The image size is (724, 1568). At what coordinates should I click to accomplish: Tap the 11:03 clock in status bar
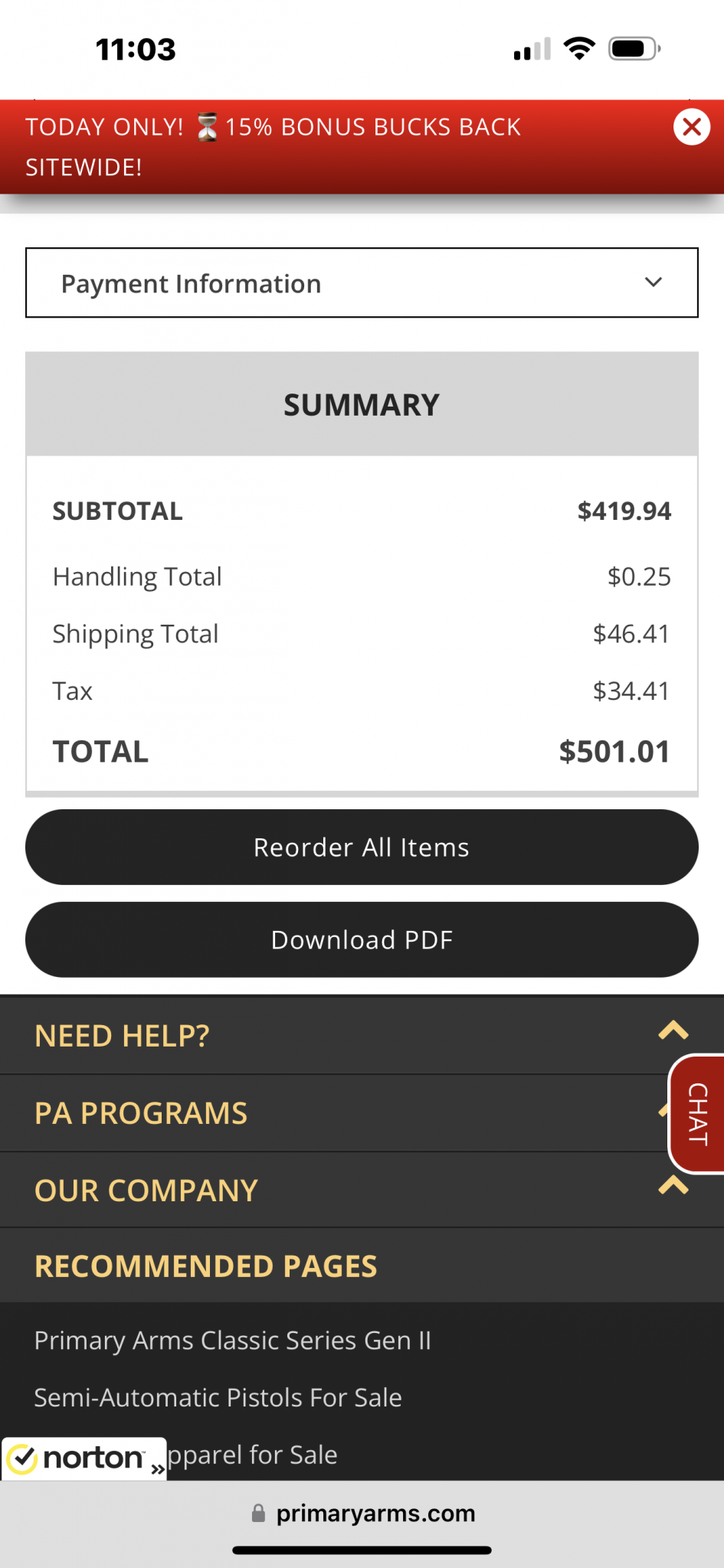tap(136, 50)
